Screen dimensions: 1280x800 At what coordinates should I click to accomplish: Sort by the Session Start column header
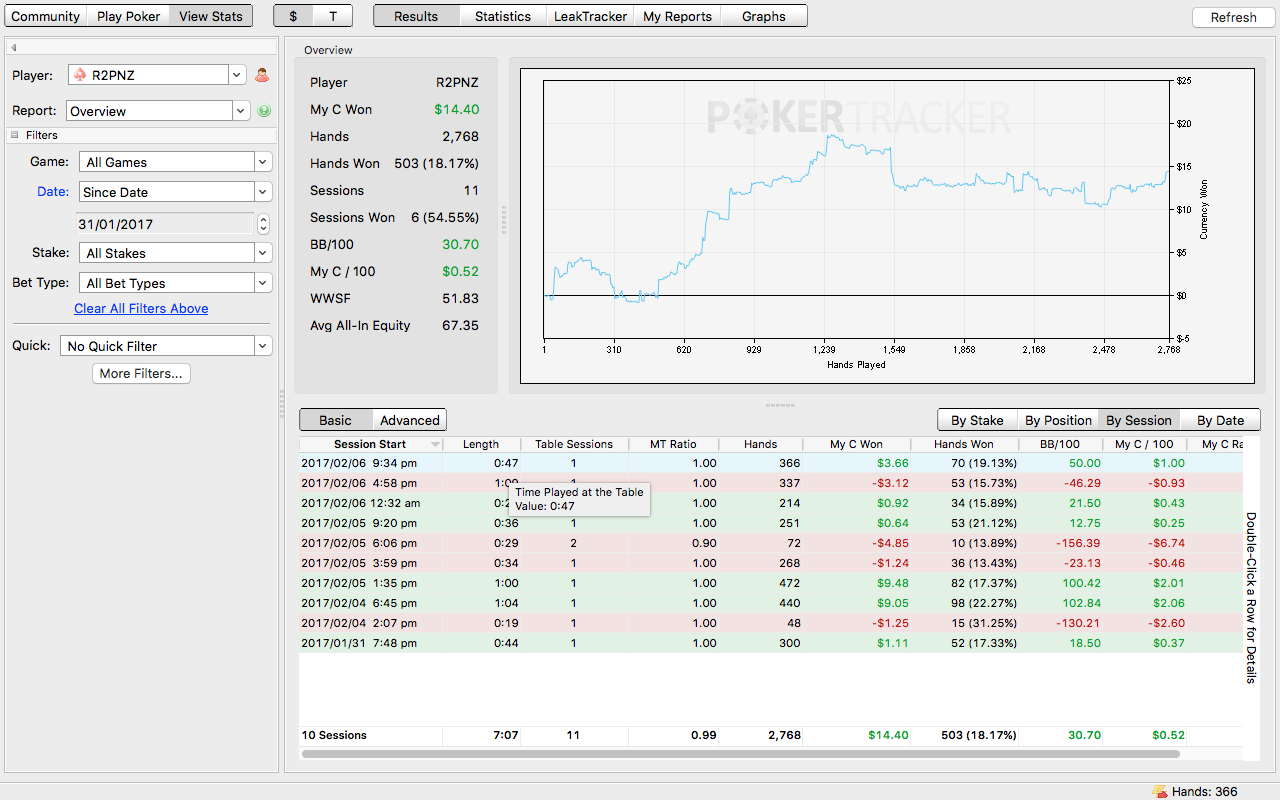click(371, 444)
